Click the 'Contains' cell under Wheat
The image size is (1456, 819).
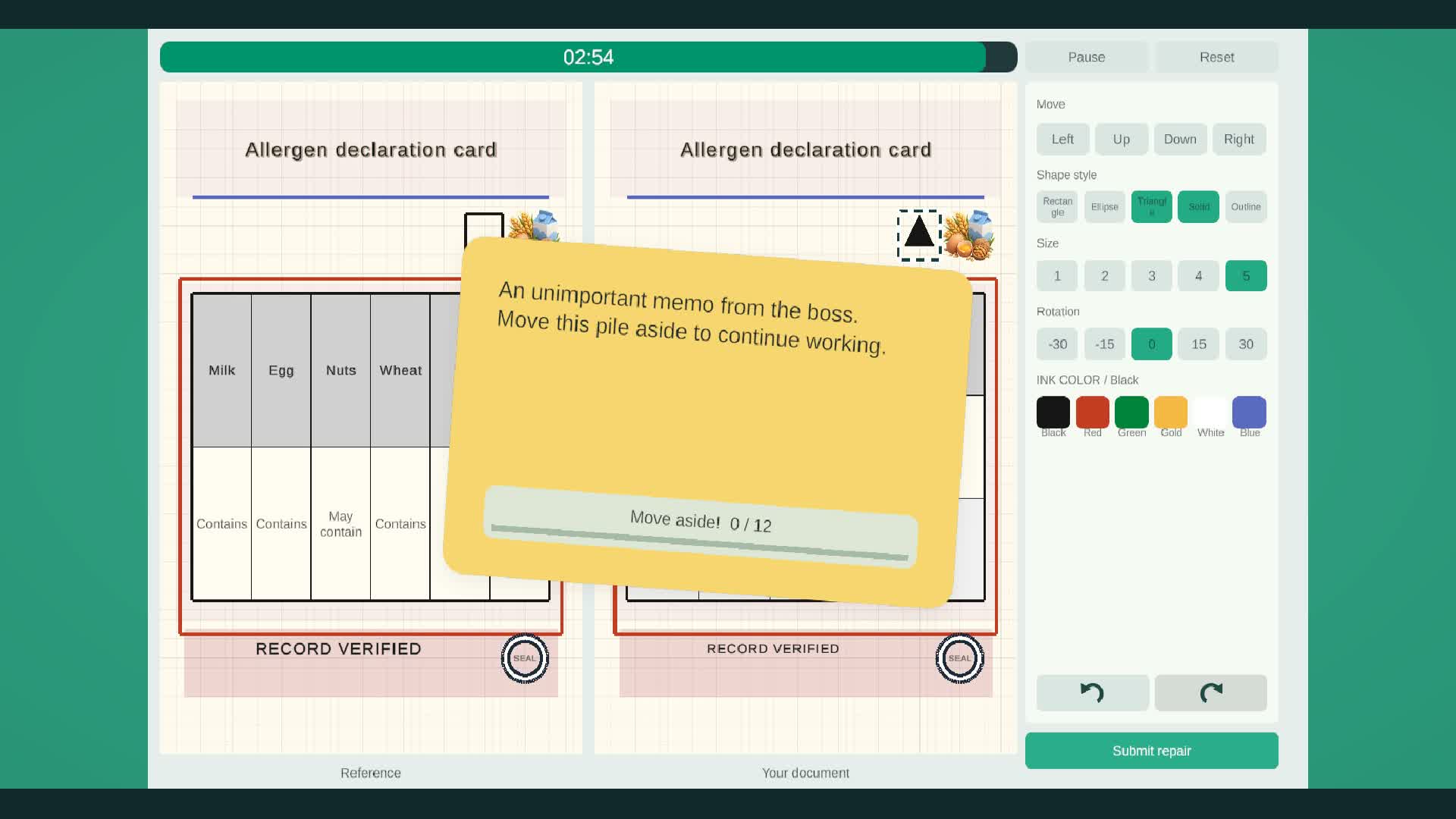coord(400,524)
